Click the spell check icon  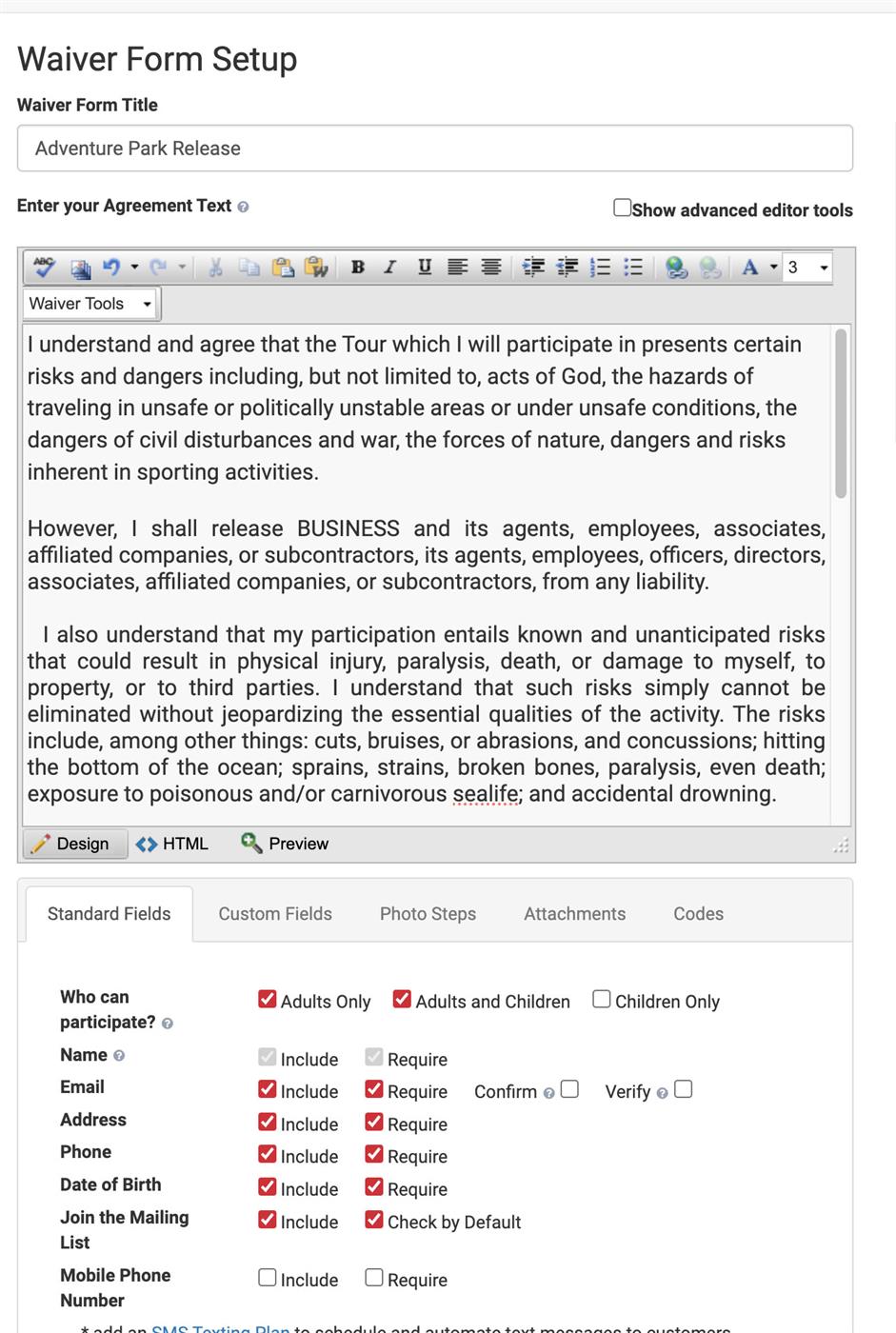[x=44, y=268]
